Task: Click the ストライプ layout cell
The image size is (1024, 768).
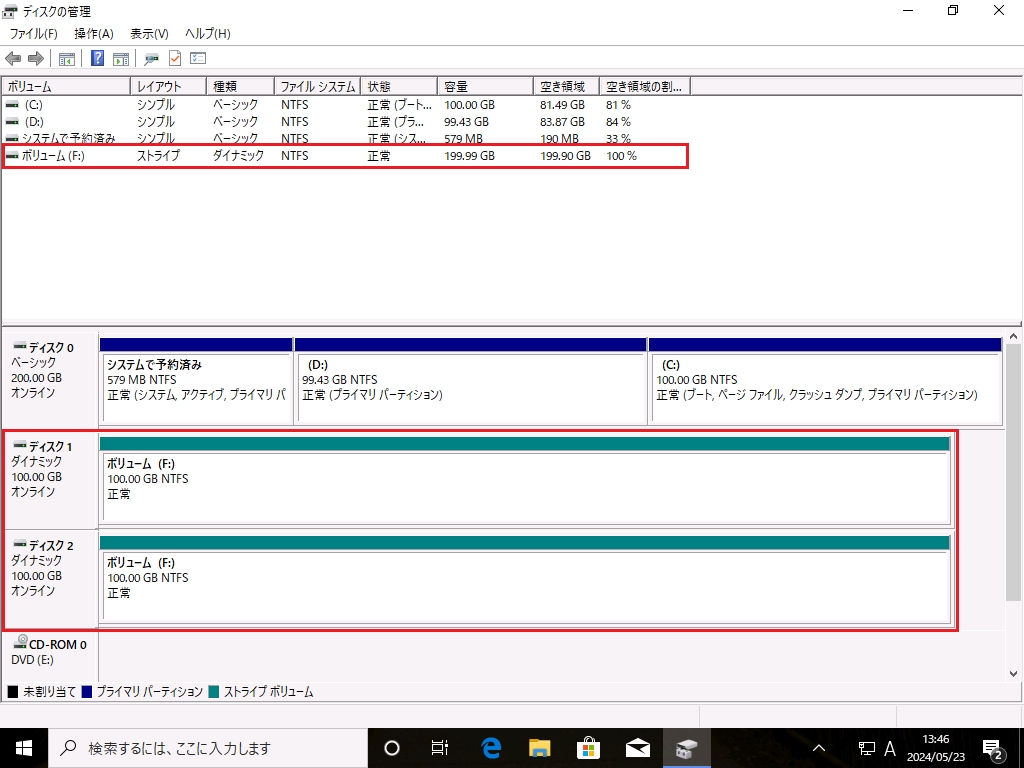Action: click(158, 156)
